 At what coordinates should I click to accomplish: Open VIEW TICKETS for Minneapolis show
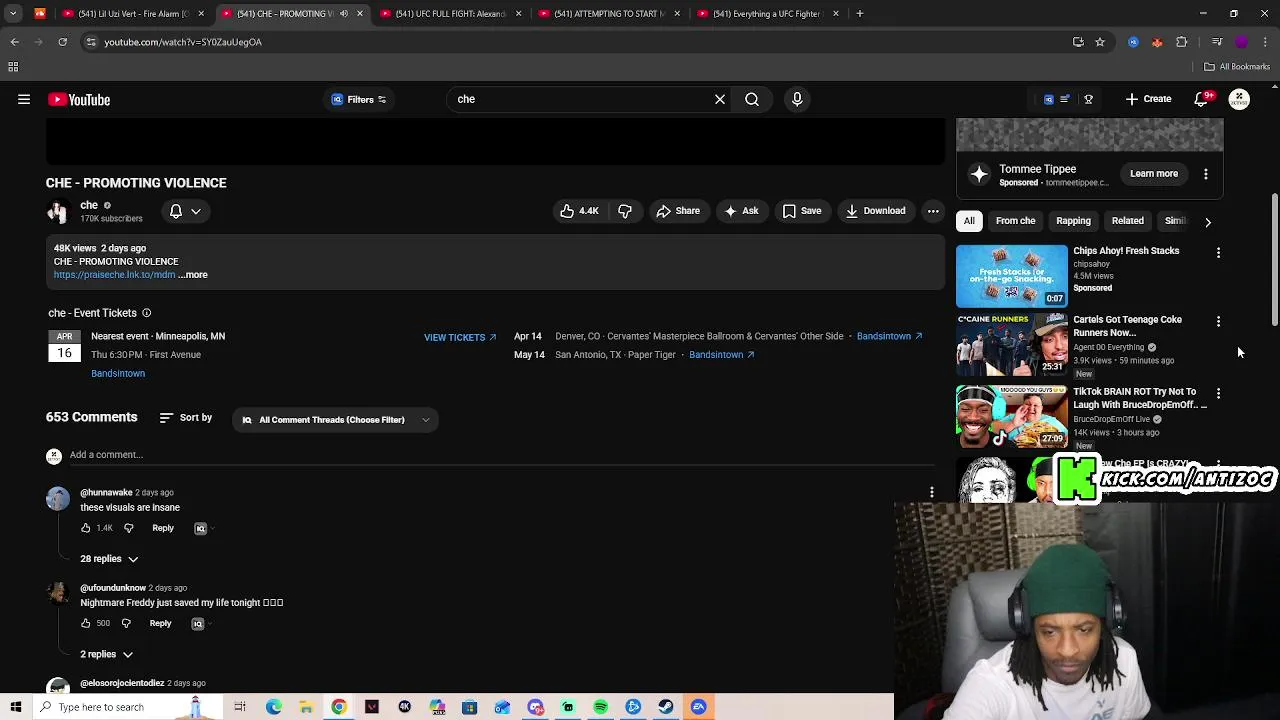[x=460, y=337]
